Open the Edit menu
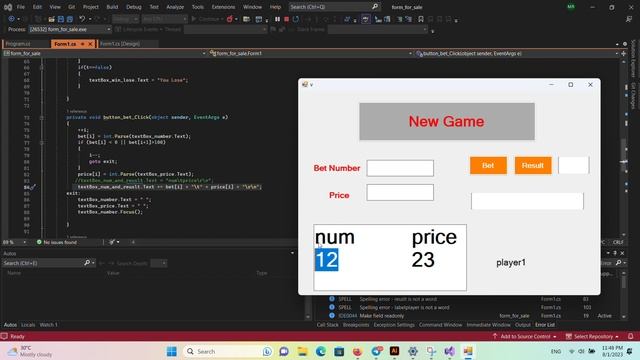 tap(37, 7)
